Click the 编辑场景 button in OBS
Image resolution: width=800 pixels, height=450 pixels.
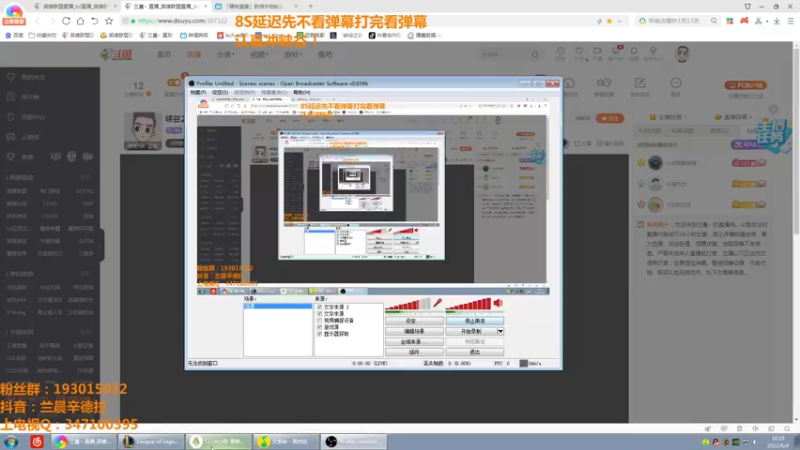(414, 331)
